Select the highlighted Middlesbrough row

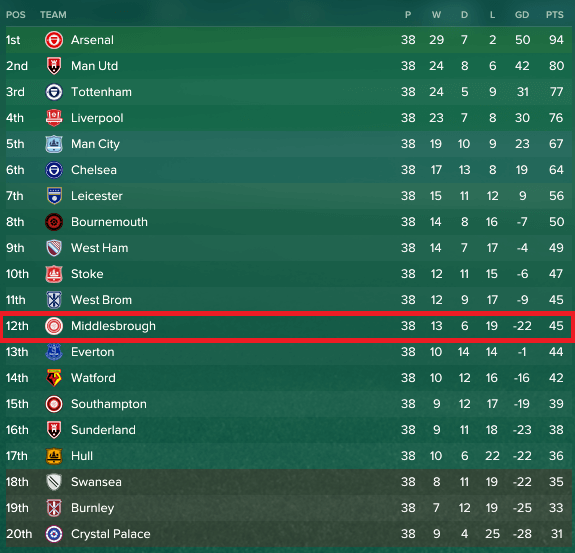287,326
